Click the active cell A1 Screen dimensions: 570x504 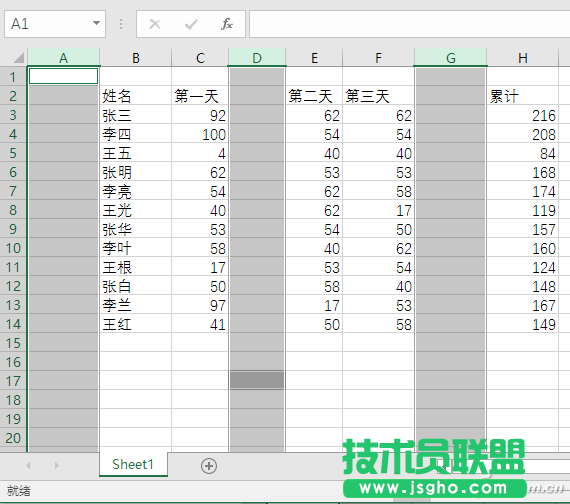coord(64,76)
